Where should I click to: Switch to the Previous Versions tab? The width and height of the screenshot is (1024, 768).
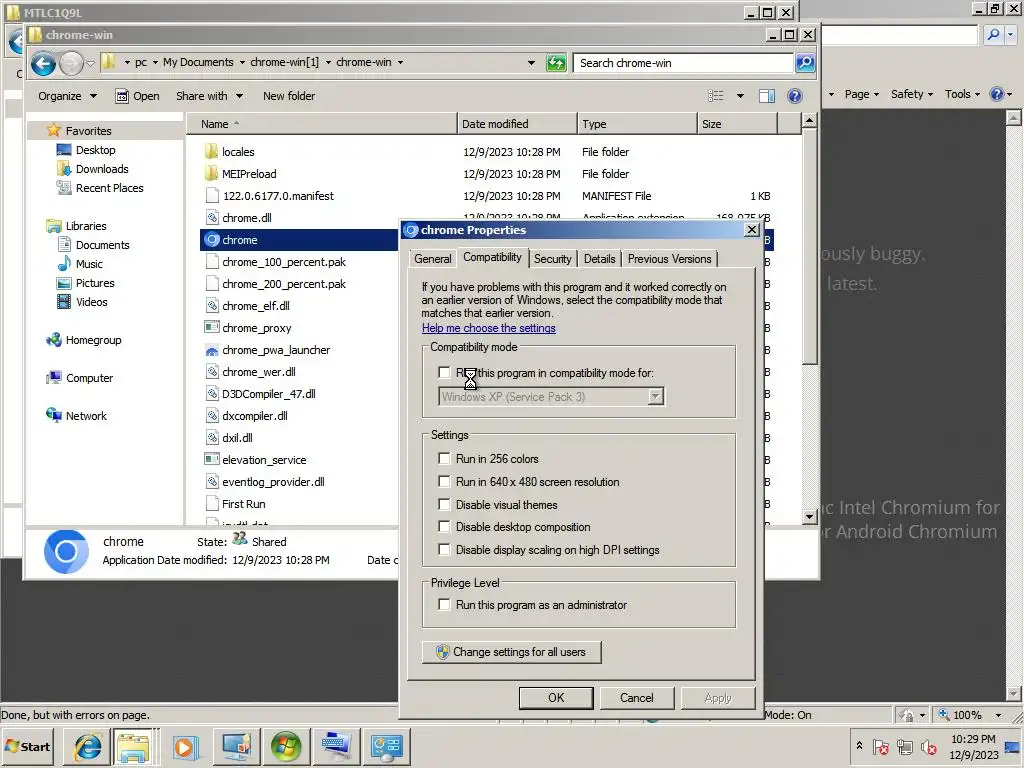coord(669,259)
